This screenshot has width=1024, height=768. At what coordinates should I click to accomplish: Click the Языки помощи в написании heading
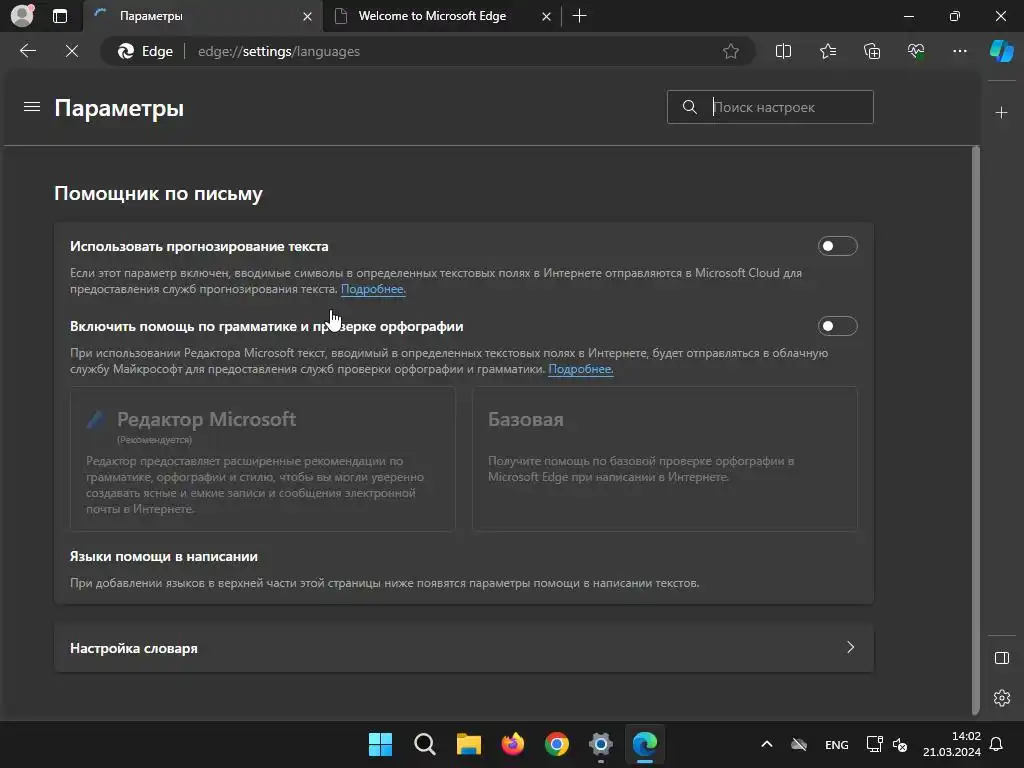164,556
